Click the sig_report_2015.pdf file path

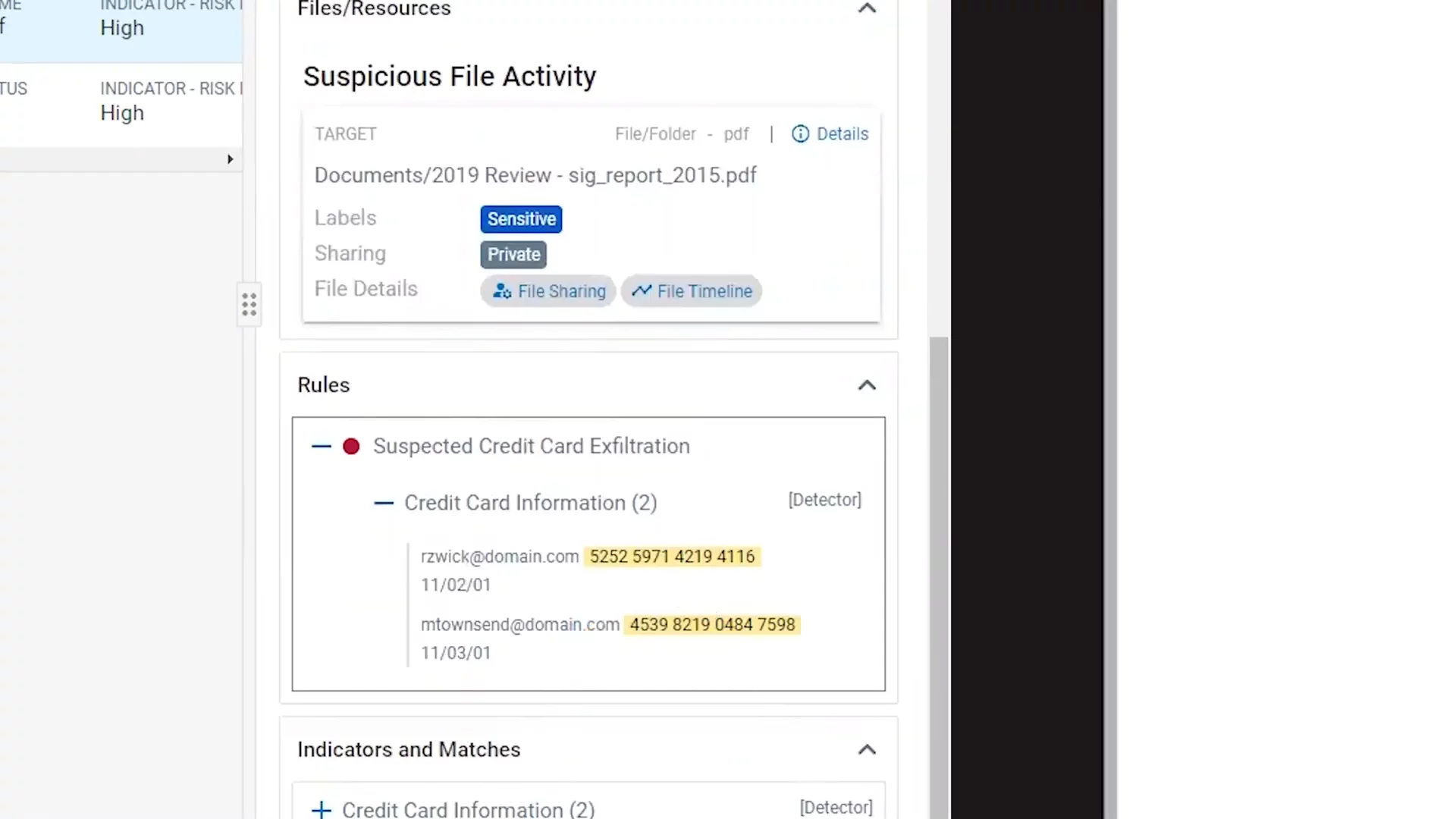535,175
